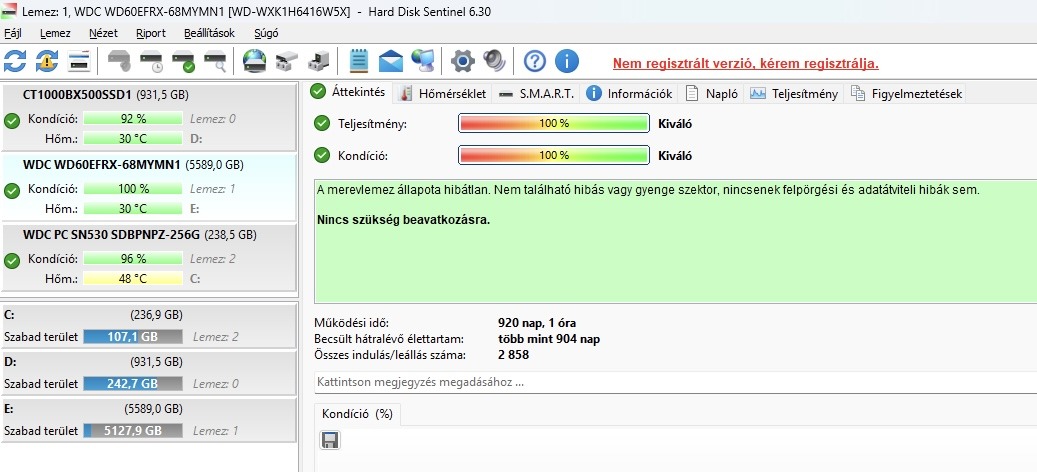1037x472 pixels.
Task: Click the grey disk with shield icon
Action: pos(120,61)
